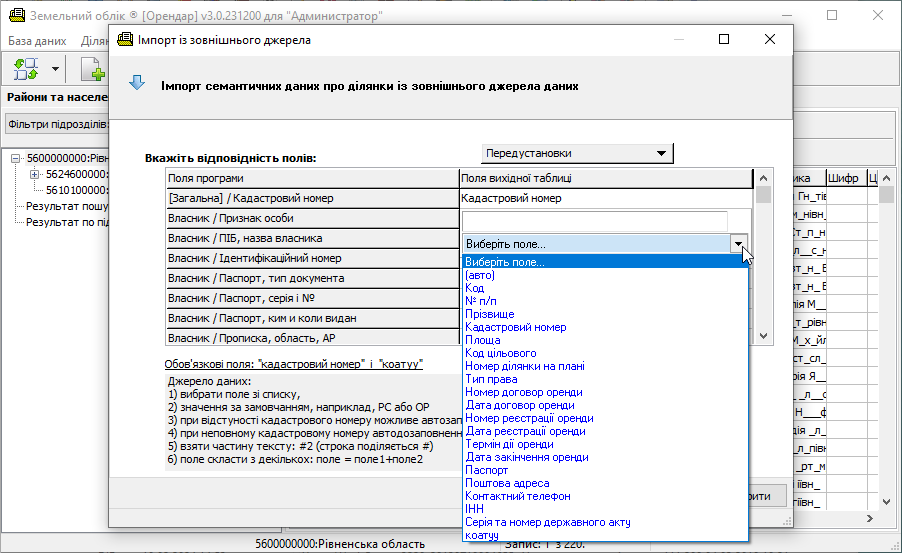Click the import dialog title icon

(x=125, y=39)
